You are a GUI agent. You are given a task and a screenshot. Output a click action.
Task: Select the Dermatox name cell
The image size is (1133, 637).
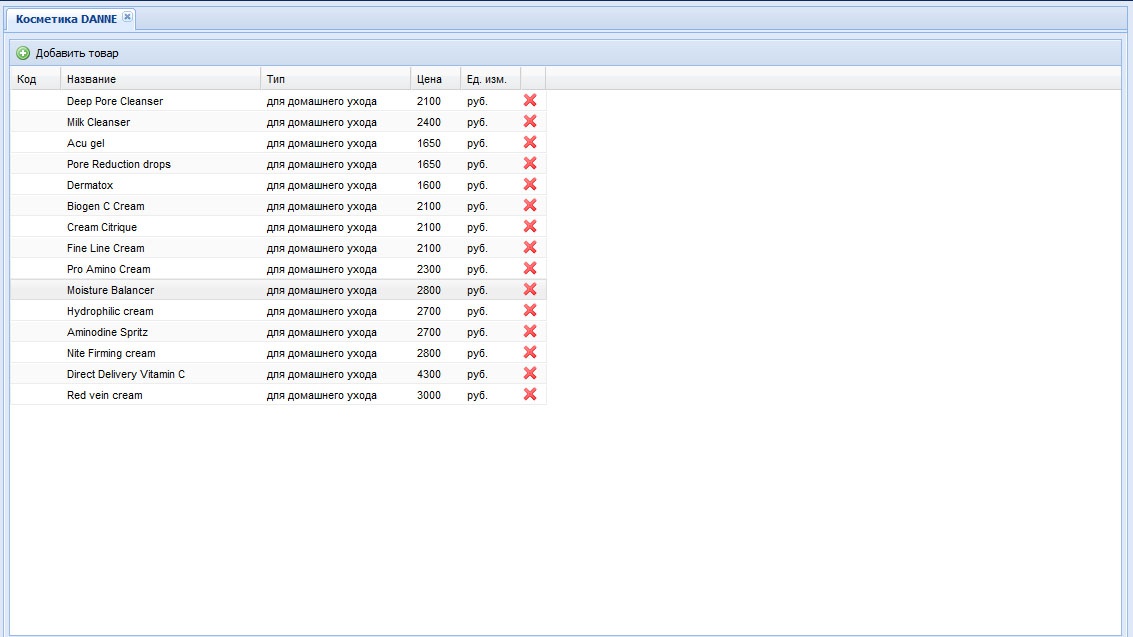pyautogui.click(x=160, y=185)
